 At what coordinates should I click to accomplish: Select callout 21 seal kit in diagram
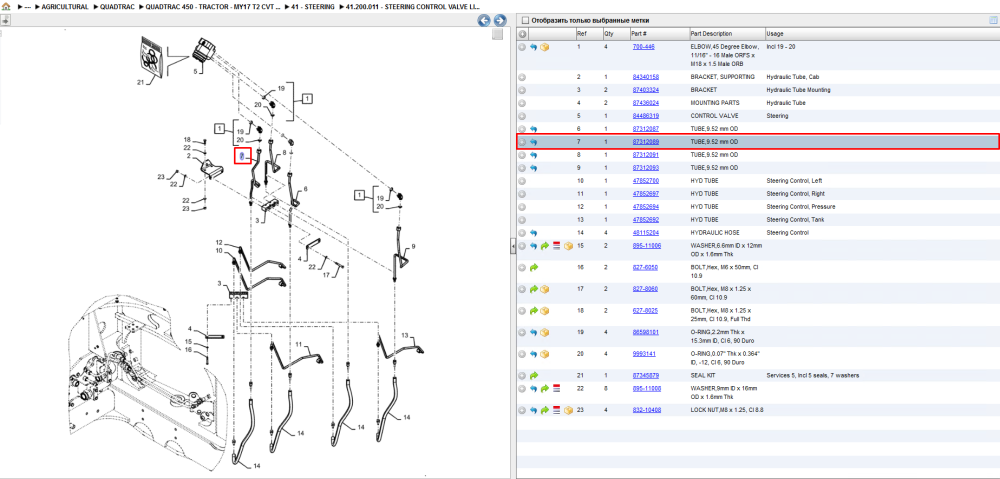click(140, 82)
